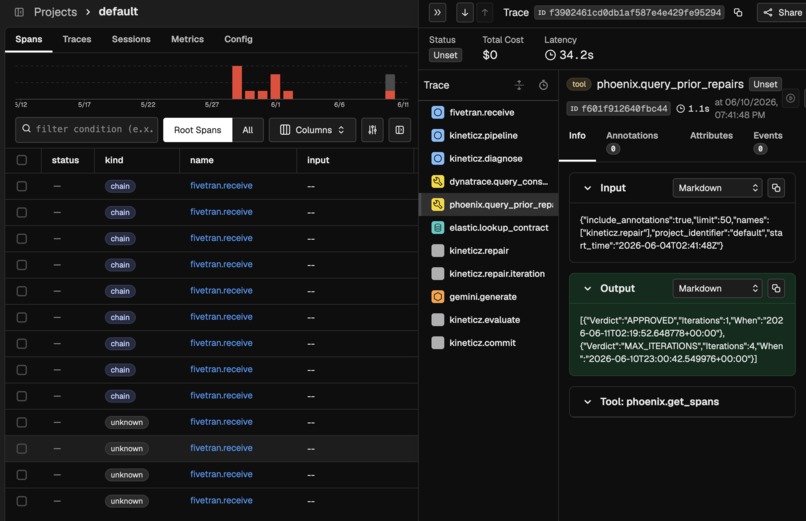Check the second fivetran.receive row checkbox
Screen dimensions: 806x521
point(22,212)
